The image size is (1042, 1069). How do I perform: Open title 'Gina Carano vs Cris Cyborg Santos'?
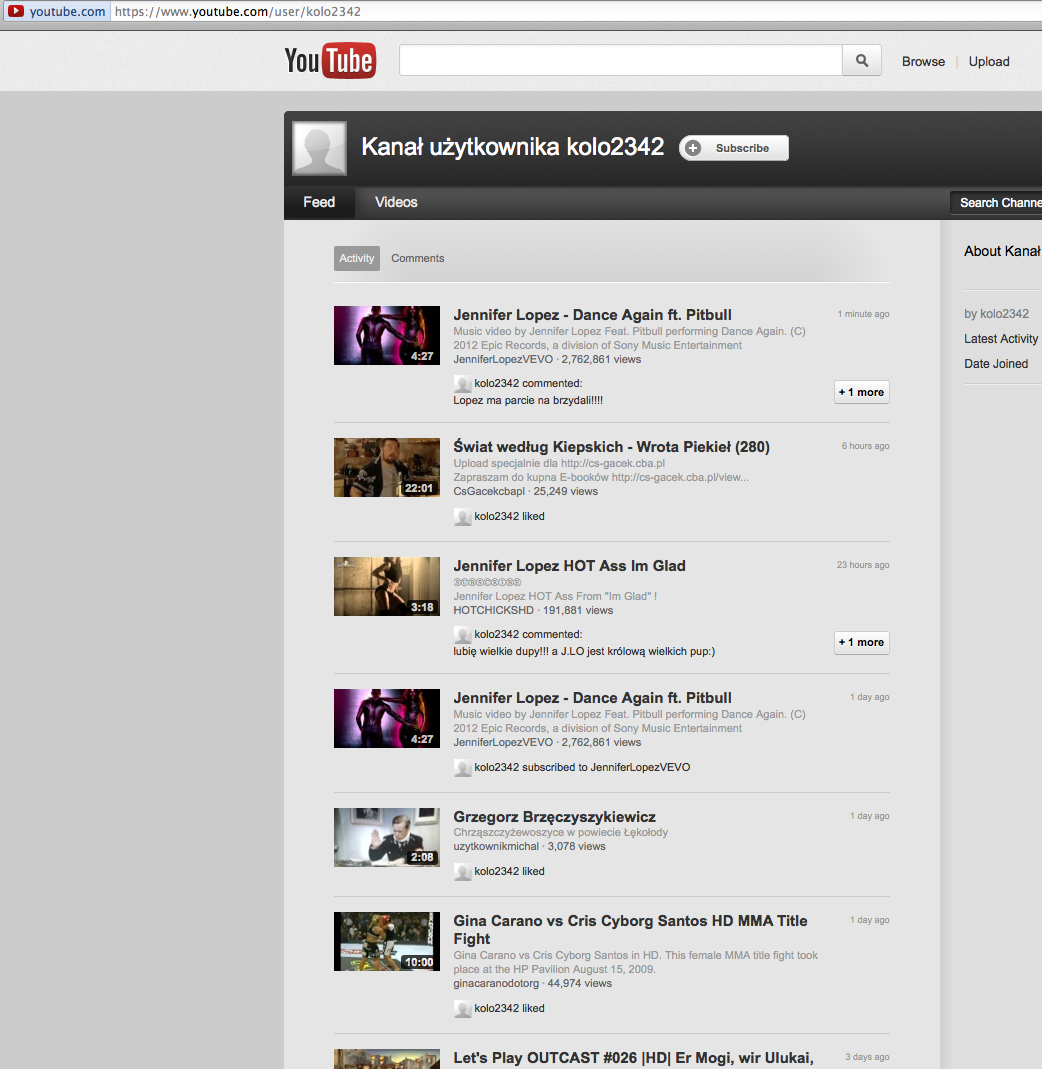tap(630, 930)
